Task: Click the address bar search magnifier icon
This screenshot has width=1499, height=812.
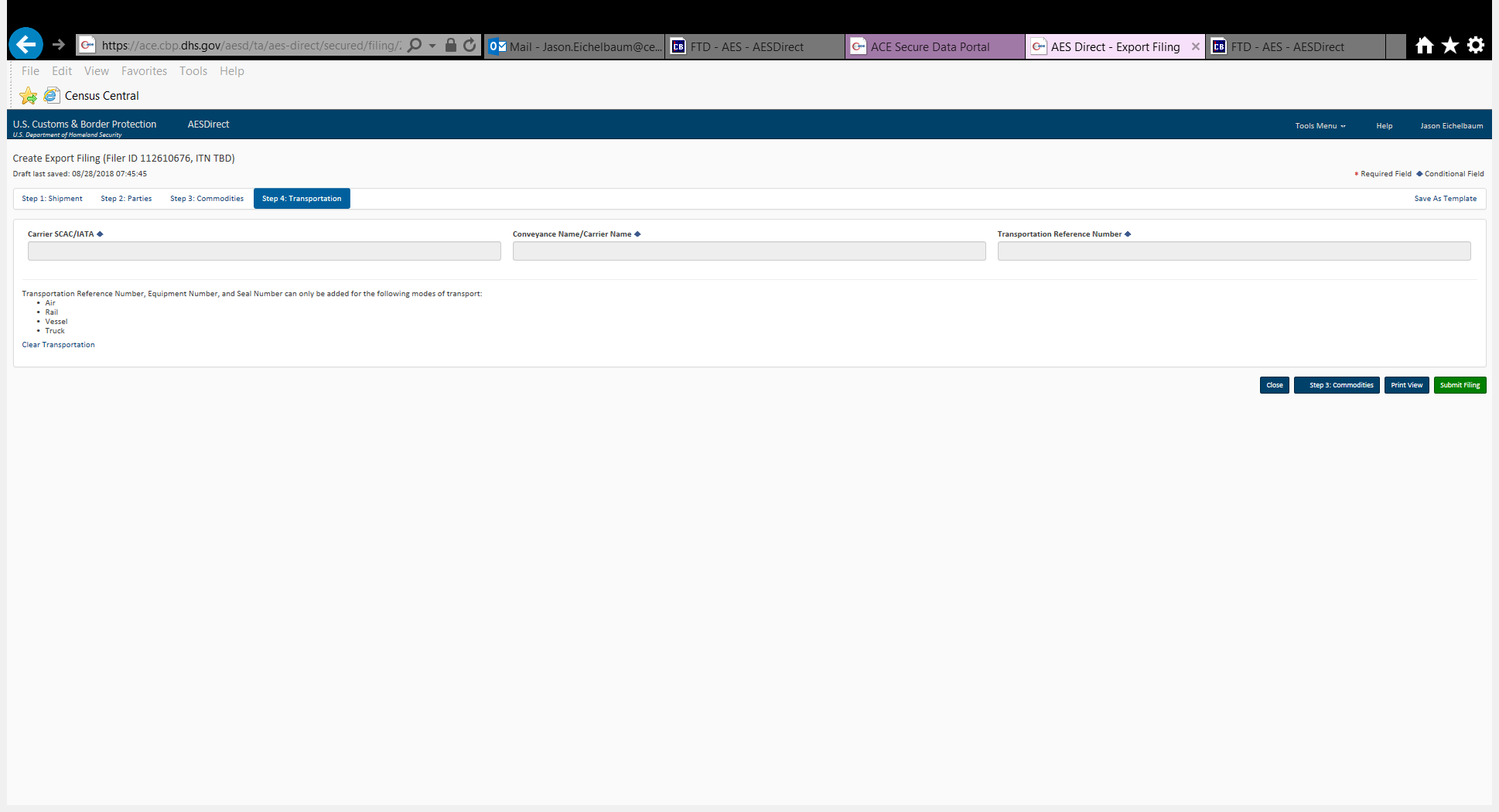Action: coord(415,46)
